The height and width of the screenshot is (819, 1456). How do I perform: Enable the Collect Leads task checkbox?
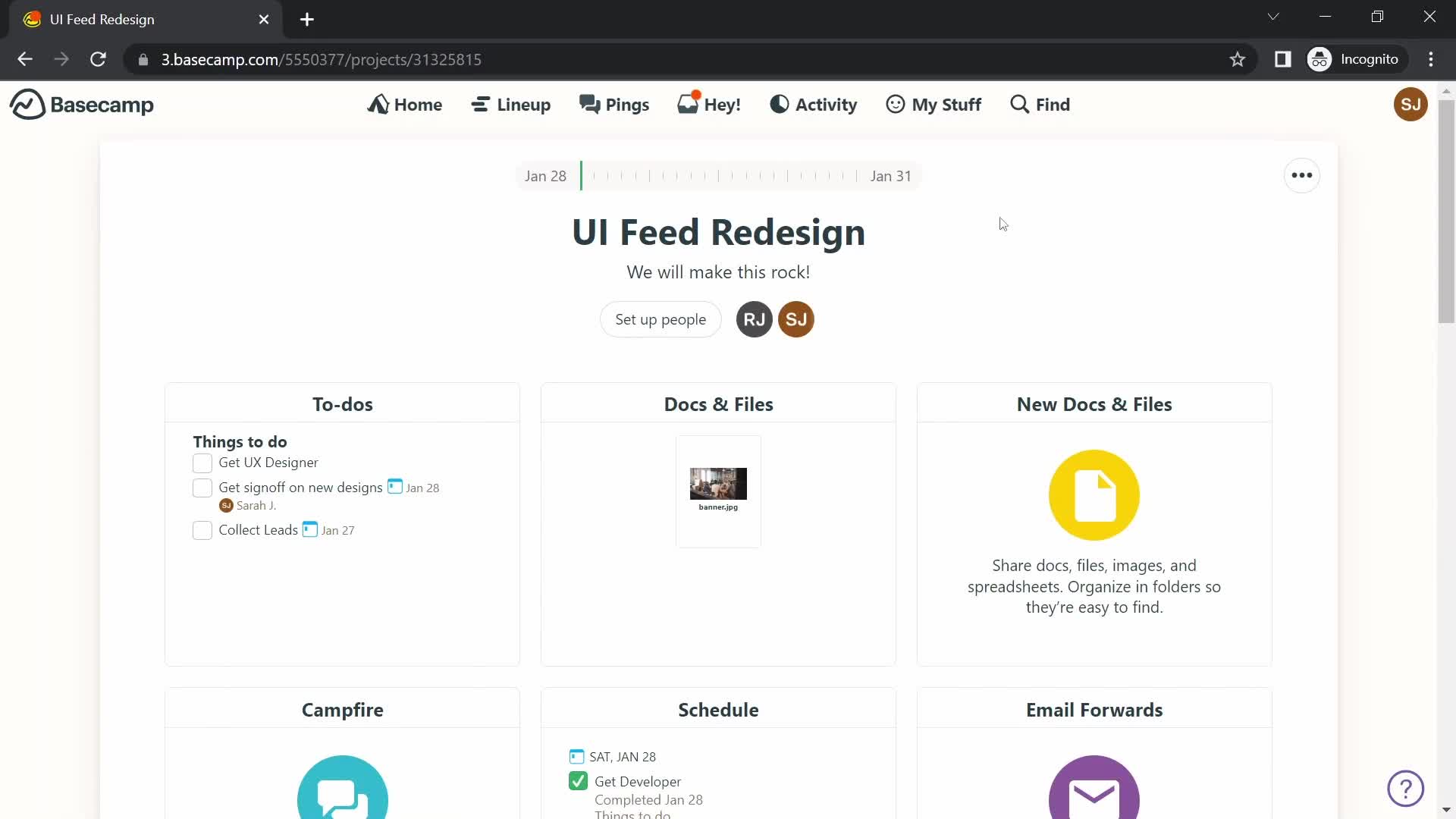201,530
